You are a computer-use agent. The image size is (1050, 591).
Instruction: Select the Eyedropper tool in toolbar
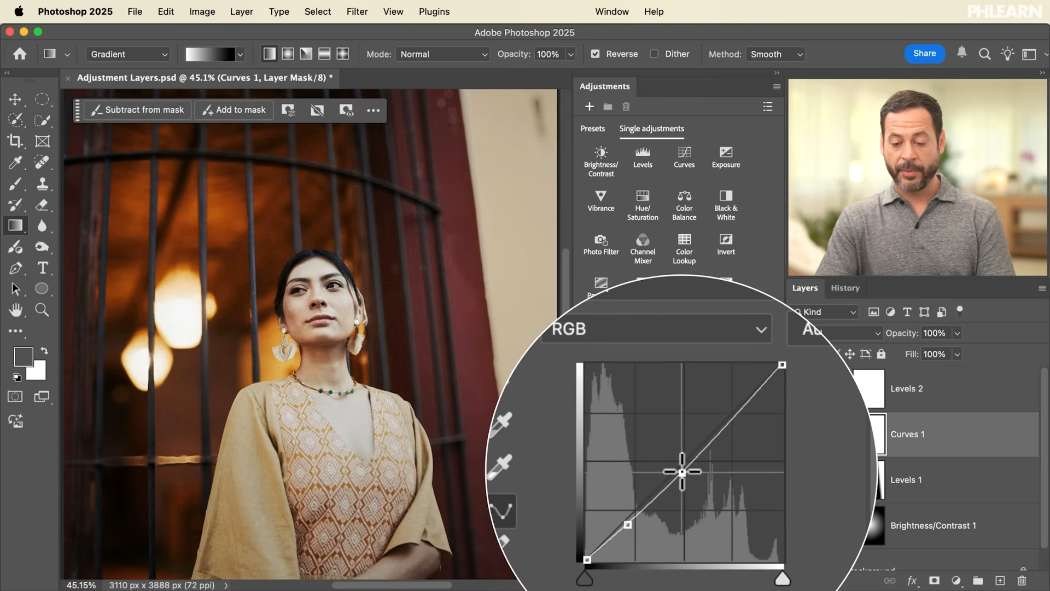15,162
